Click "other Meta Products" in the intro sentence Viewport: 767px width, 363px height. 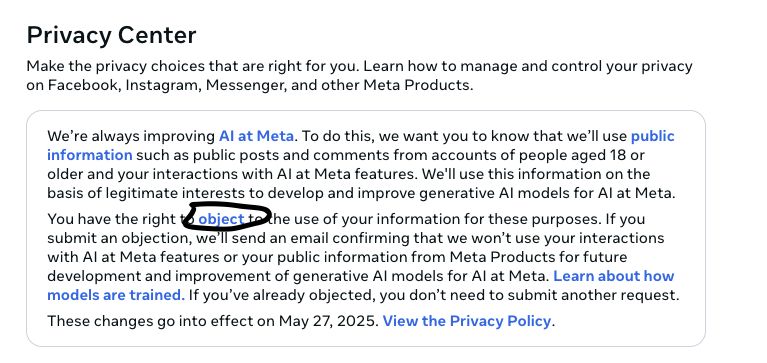[397, 86]
